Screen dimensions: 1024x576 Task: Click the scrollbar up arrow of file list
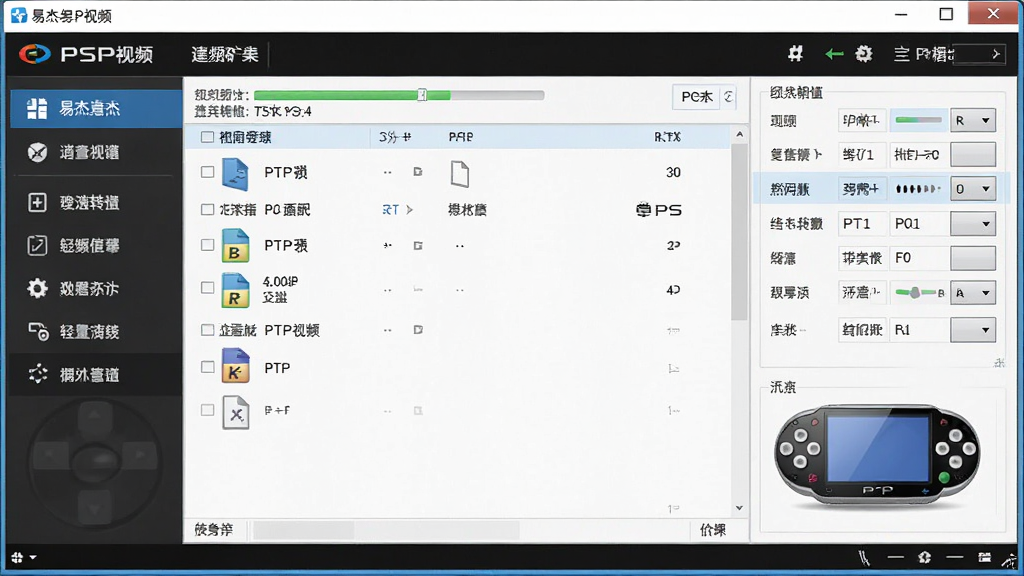click(x=739, y=134)
